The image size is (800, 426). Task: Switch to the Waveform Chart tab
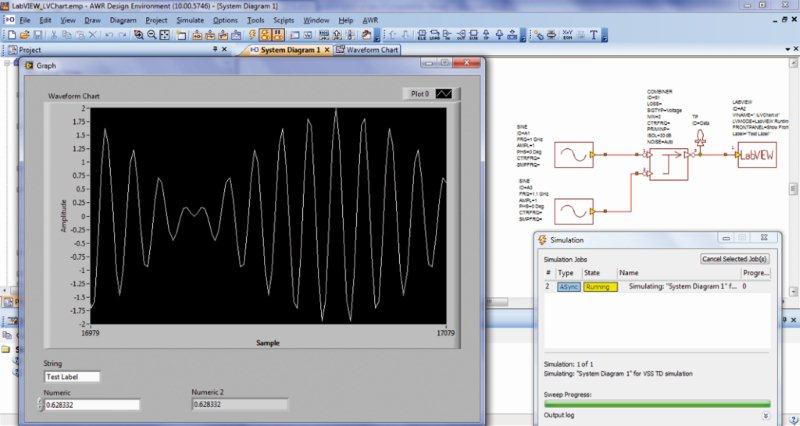(x=368, y=50)
